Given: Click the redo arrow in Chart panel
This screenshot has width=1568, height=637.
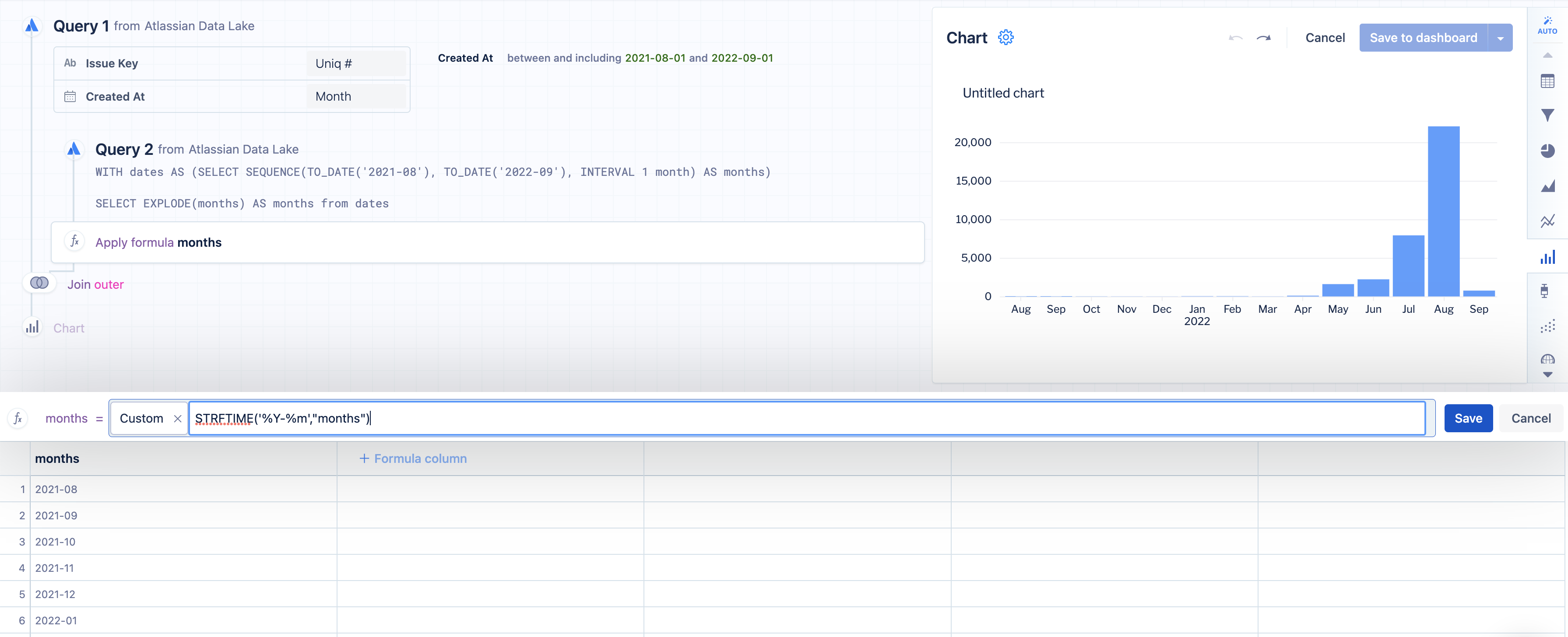Looking at the screenshot, I should 1264,38.
